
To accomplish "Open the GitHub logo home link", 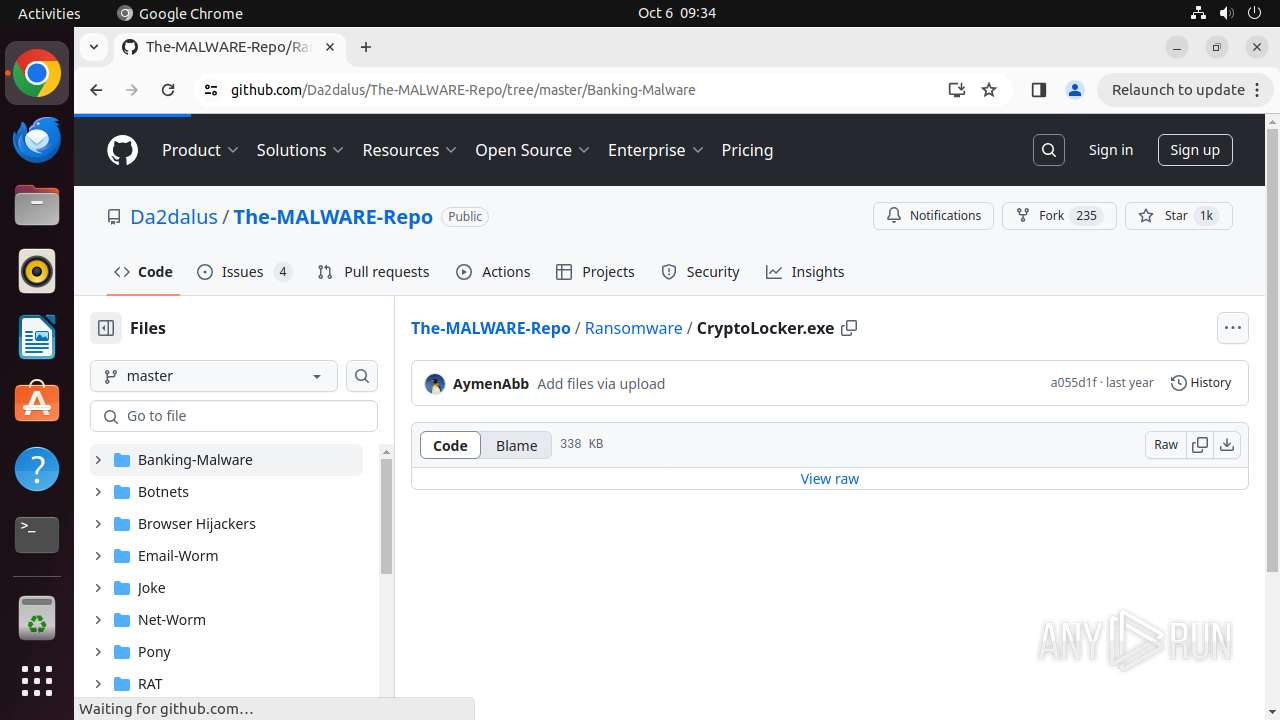I will tap(122, 150).
